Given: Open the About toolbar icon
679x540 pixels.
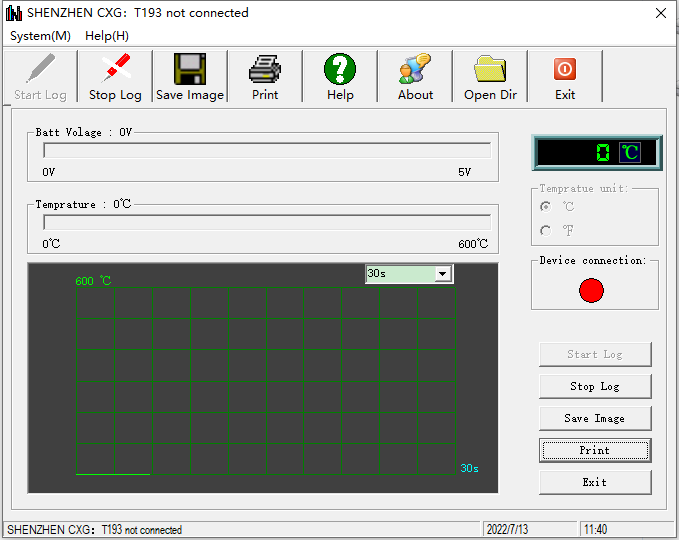Looking at the screenshot, I should coord(415,68).
